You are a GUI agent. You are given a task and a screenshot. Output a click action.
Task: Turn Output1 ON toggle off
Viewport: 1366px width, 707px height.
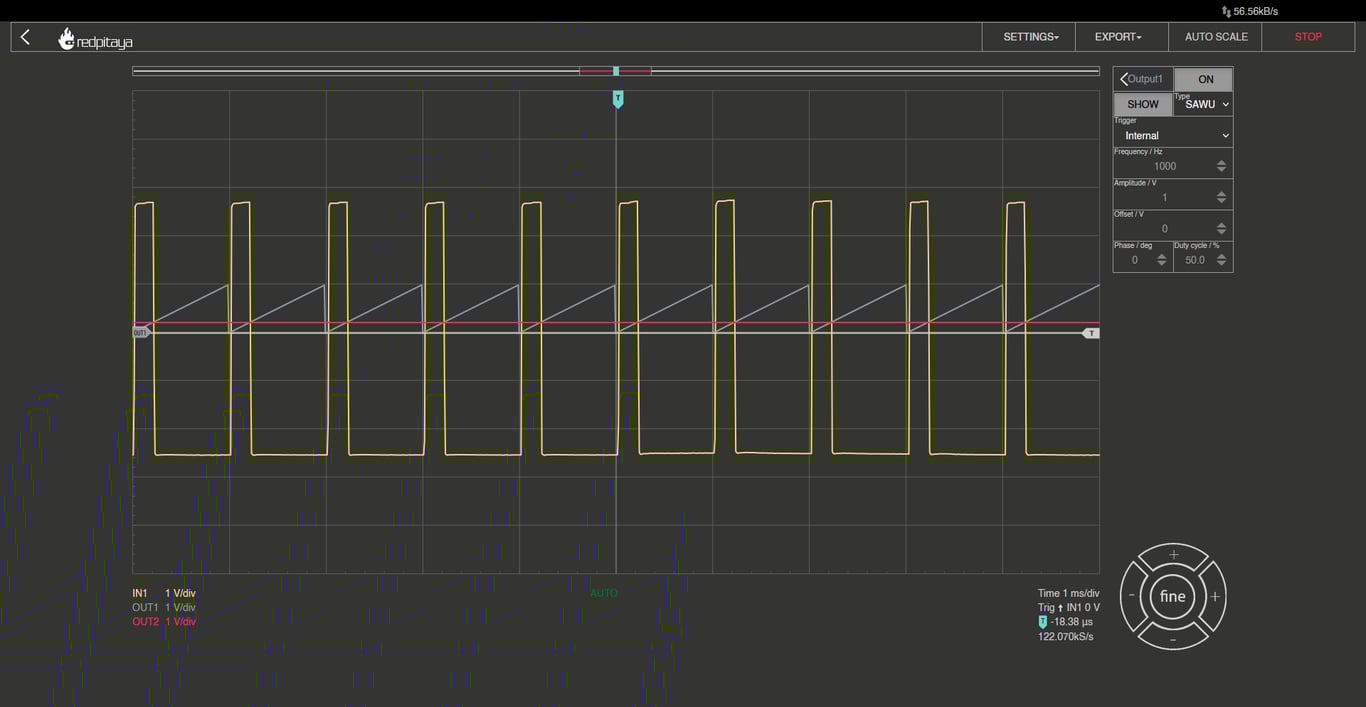pyautogui.click(x=1204, y=79)
